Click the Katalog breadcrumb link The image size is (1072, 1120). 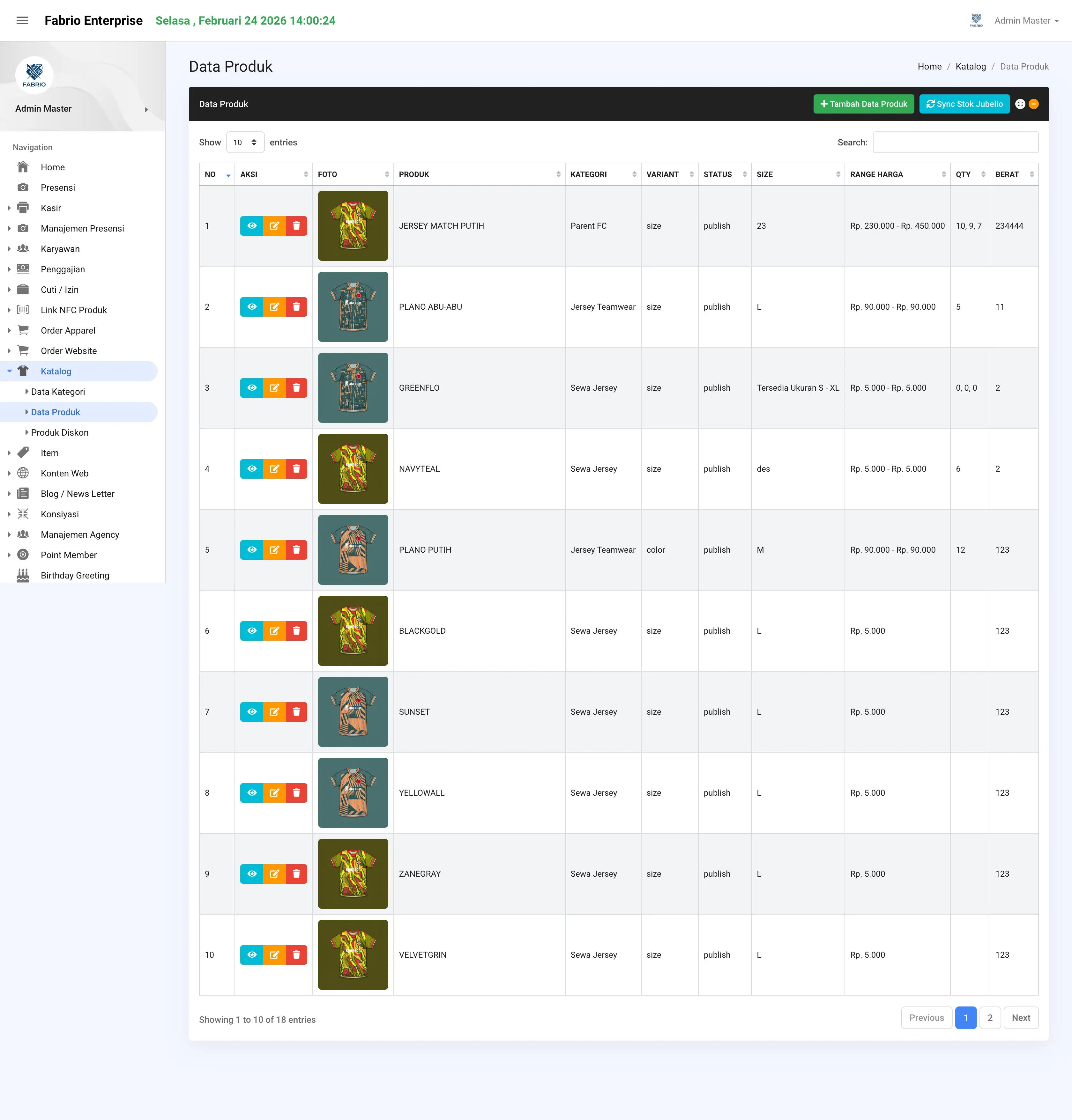[970, 66]
